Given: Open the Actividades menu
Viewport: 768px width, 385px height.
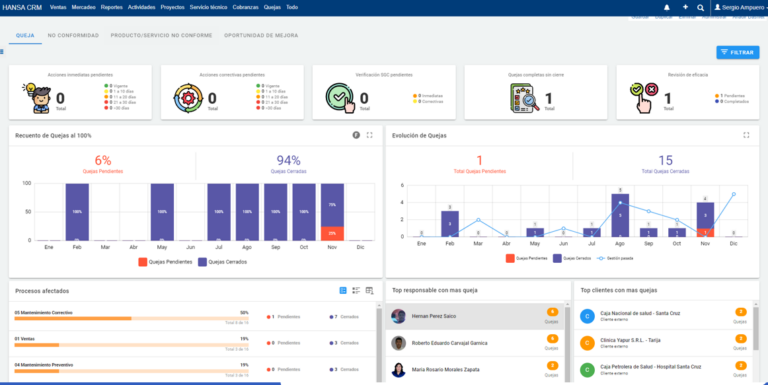Looking at the screenshot, I should coord(142,7).
